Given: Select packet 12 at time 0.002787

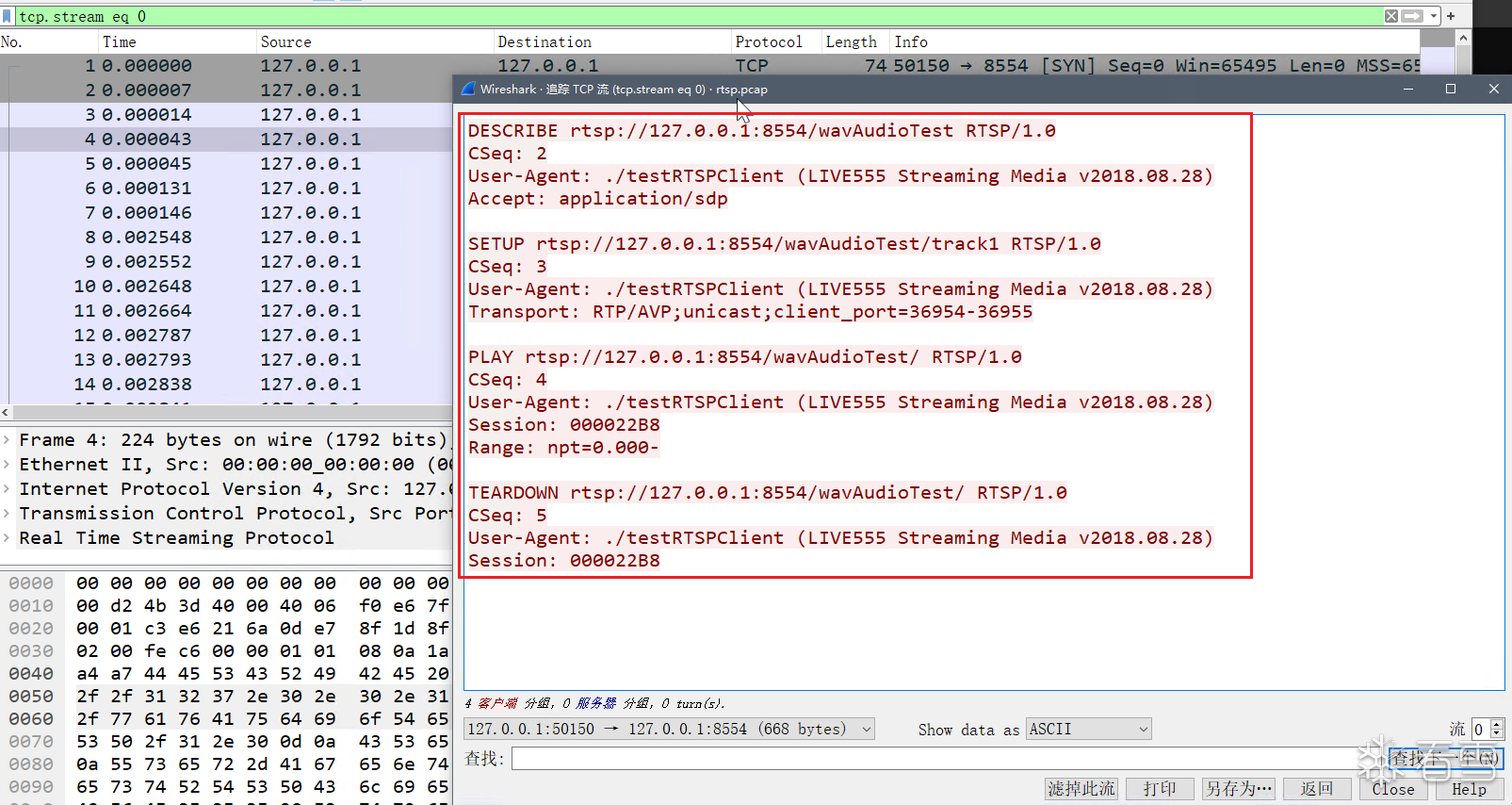Looking at the screenshot, I should click(226, 335).
